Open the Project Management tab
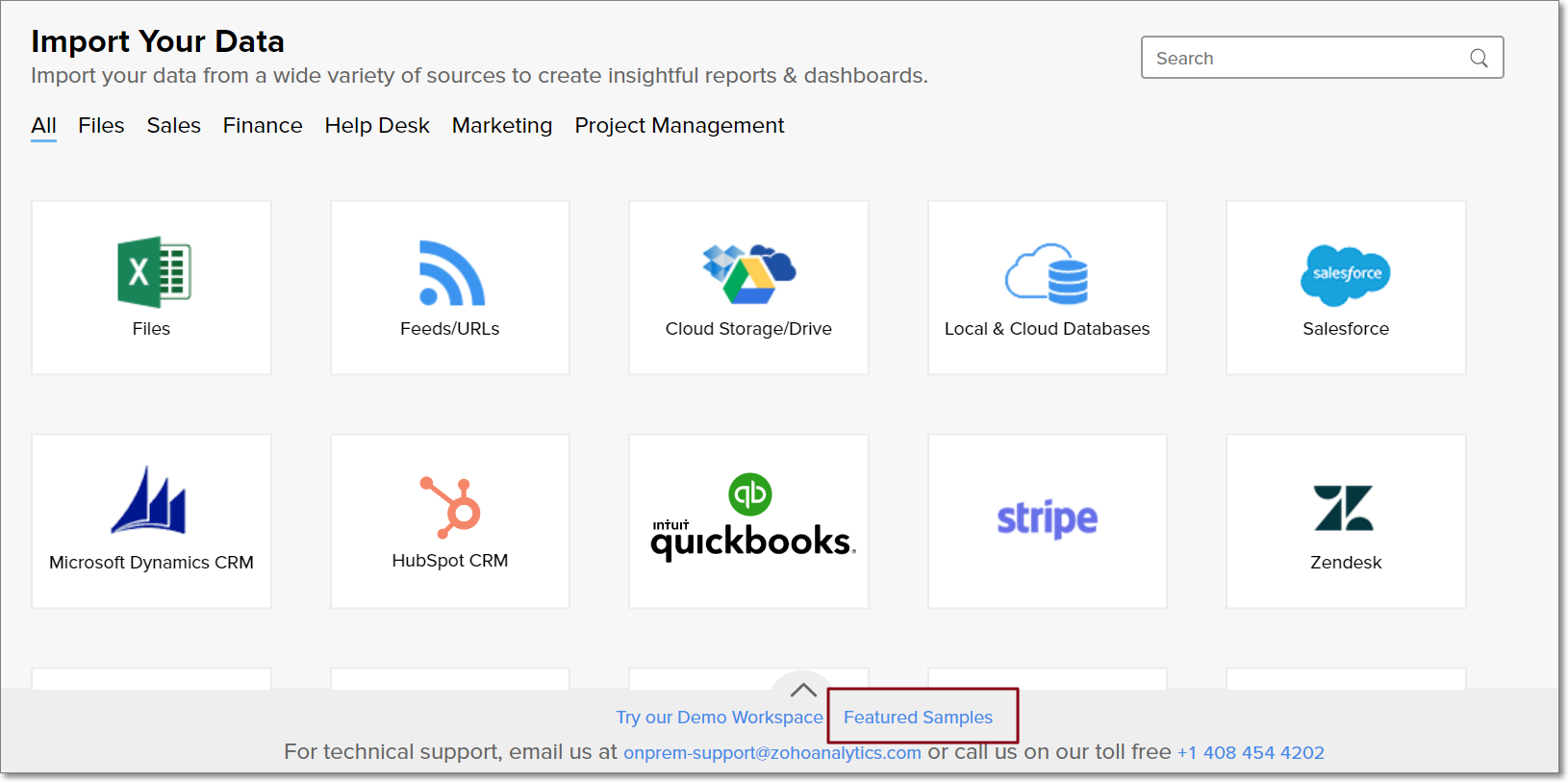 tap(679, 126)
